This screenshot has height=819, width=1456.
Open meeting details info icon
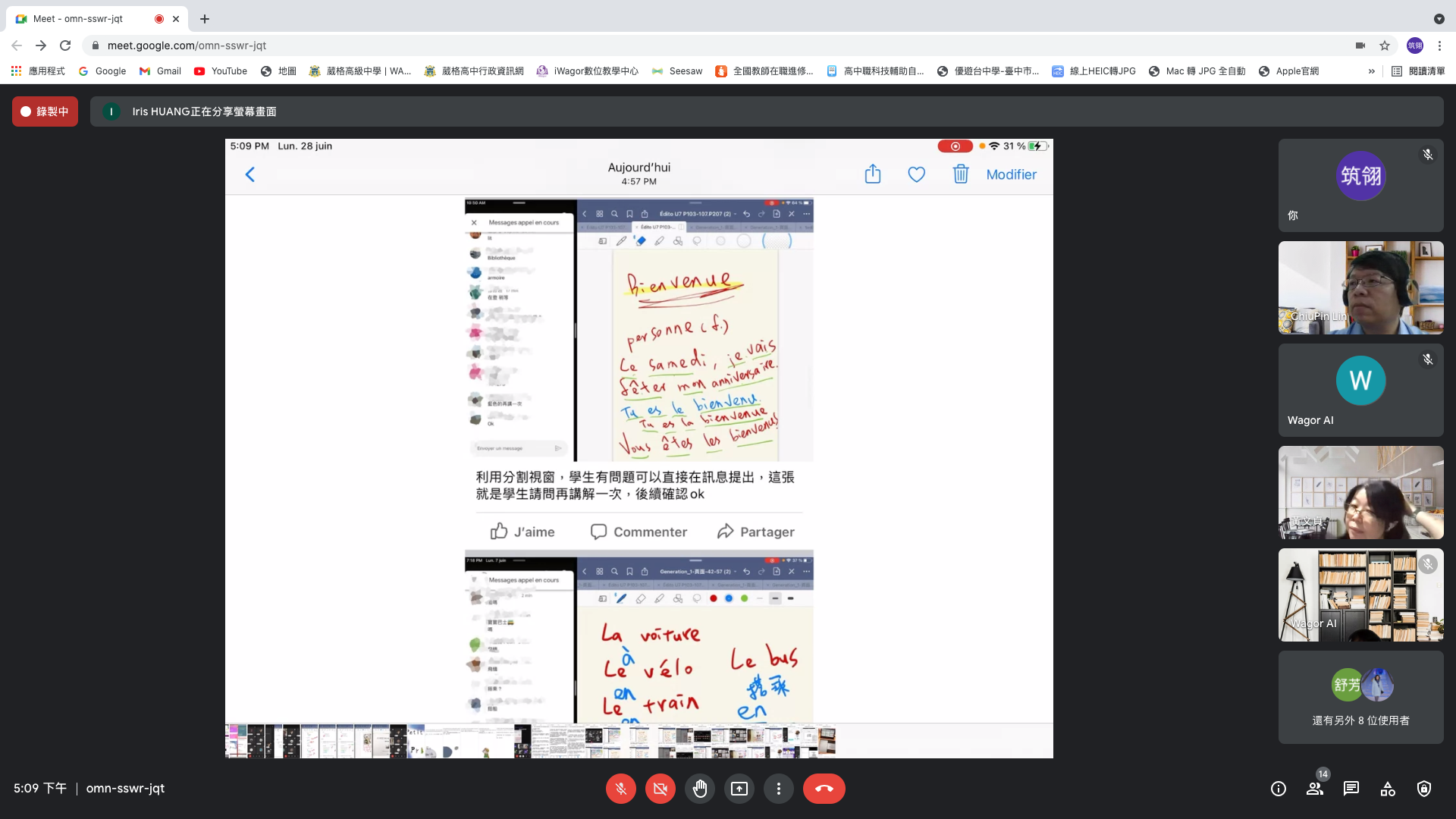(1279, 789)
